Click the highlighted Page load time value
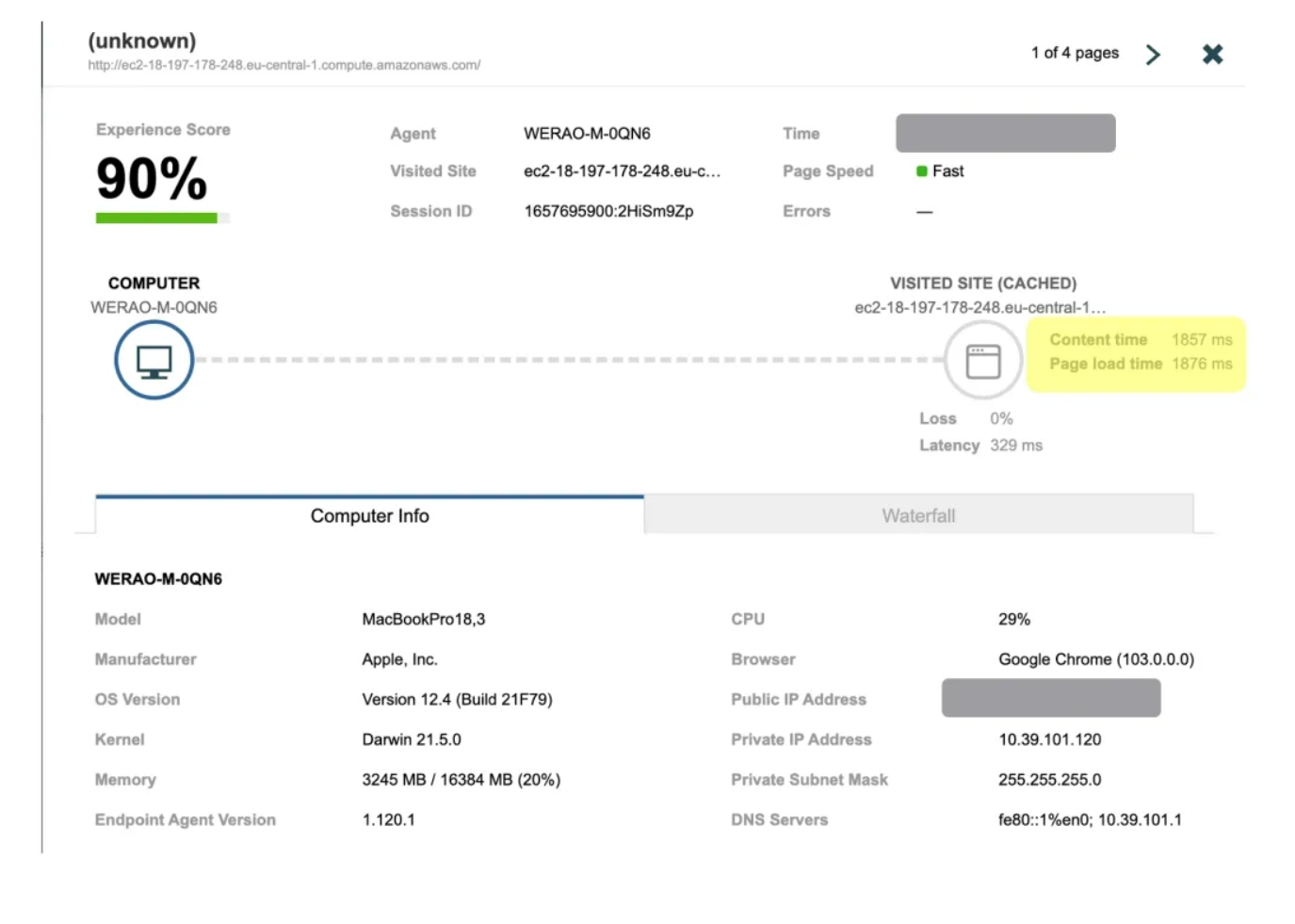This screenshot has height=924, width=1295. pos(1202,365)
